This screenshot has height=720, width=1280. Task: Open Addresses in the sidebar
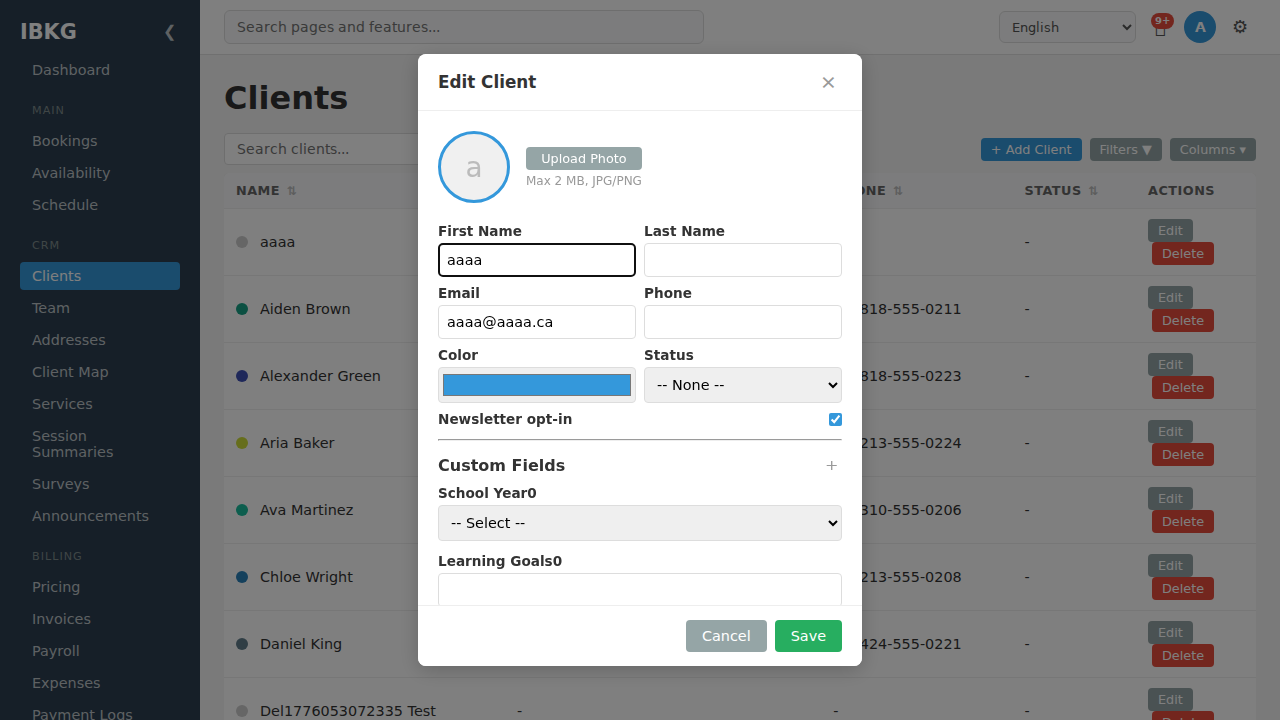click(100, 340)
